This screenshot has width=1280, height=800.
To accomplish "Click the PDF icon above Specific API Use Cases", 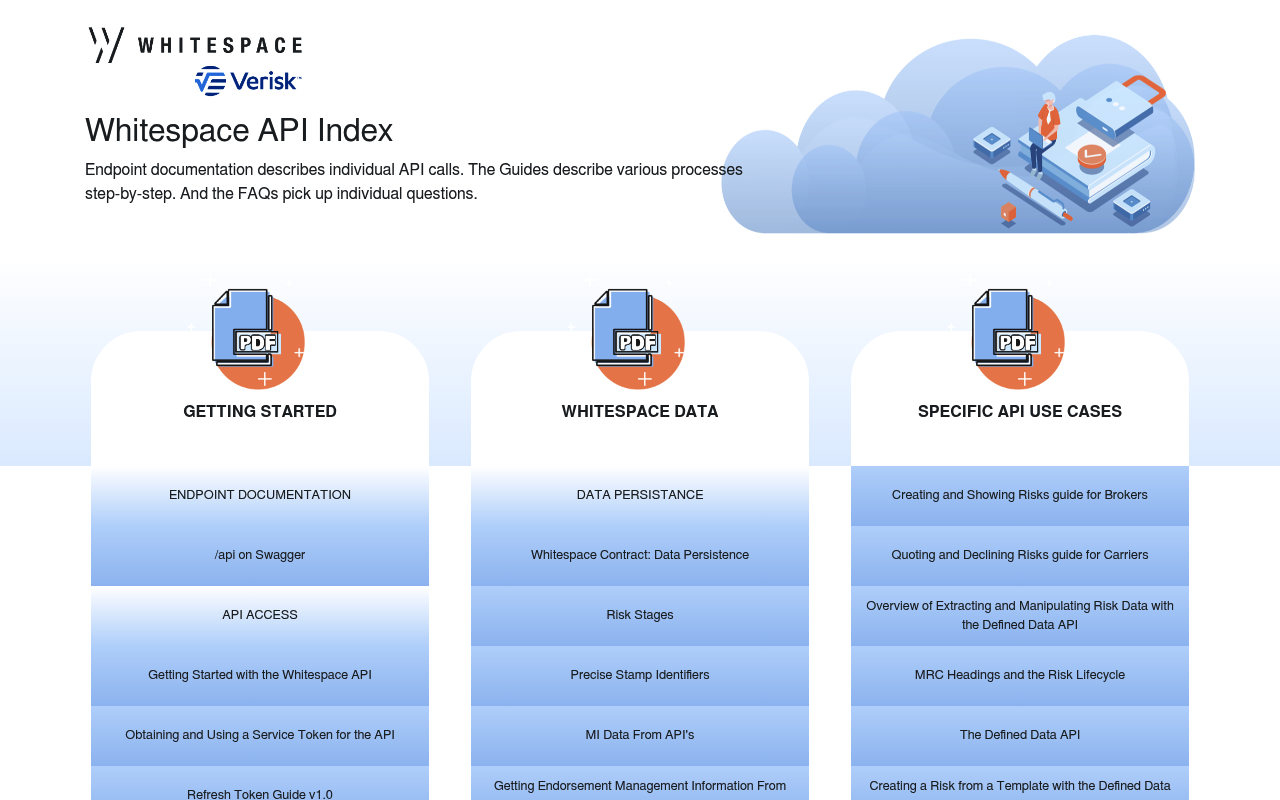I will 1019,338.
